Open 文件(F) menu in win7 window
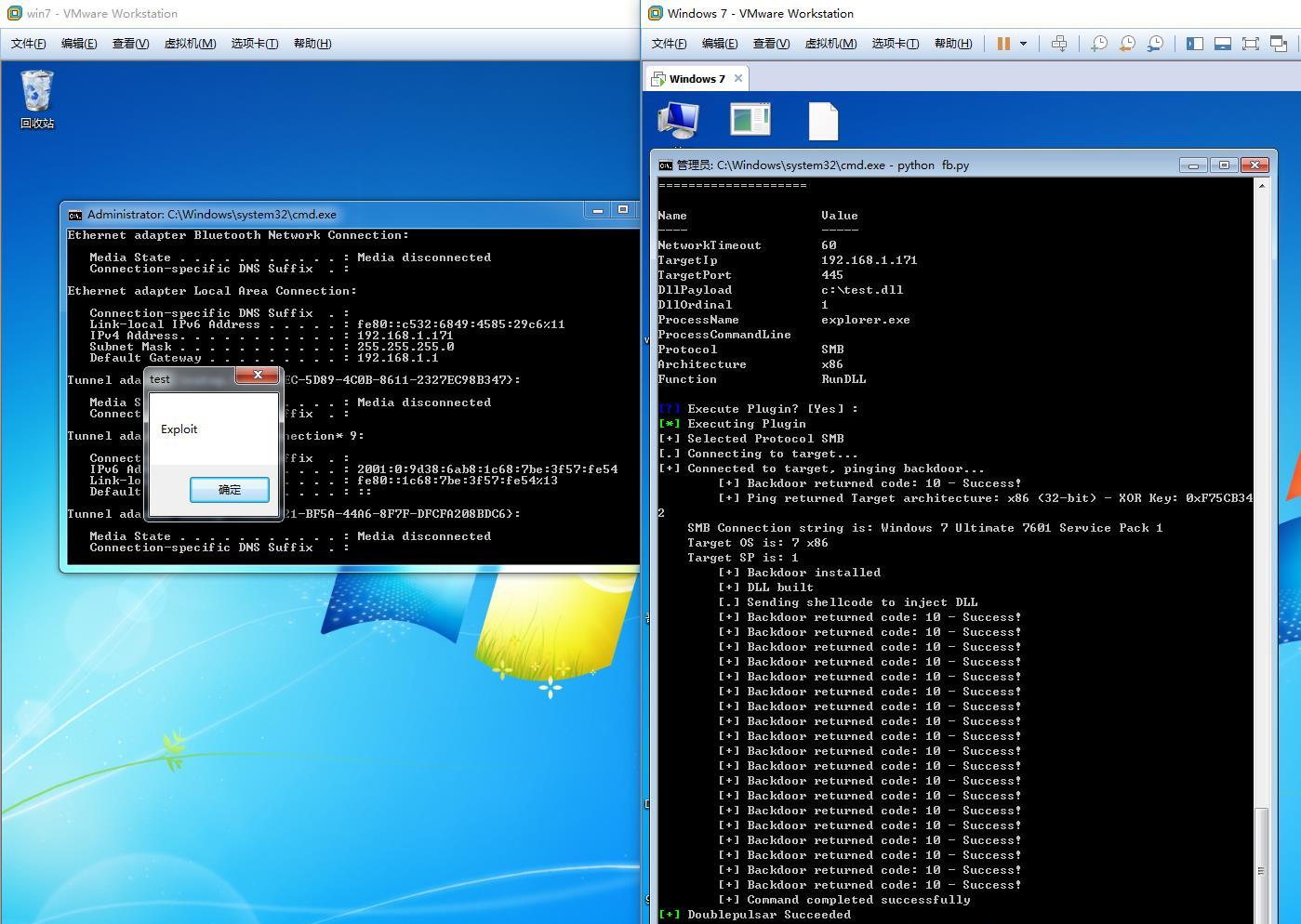Image resolution: width=1301 pixels, height=924 pixels. (29, 44)
